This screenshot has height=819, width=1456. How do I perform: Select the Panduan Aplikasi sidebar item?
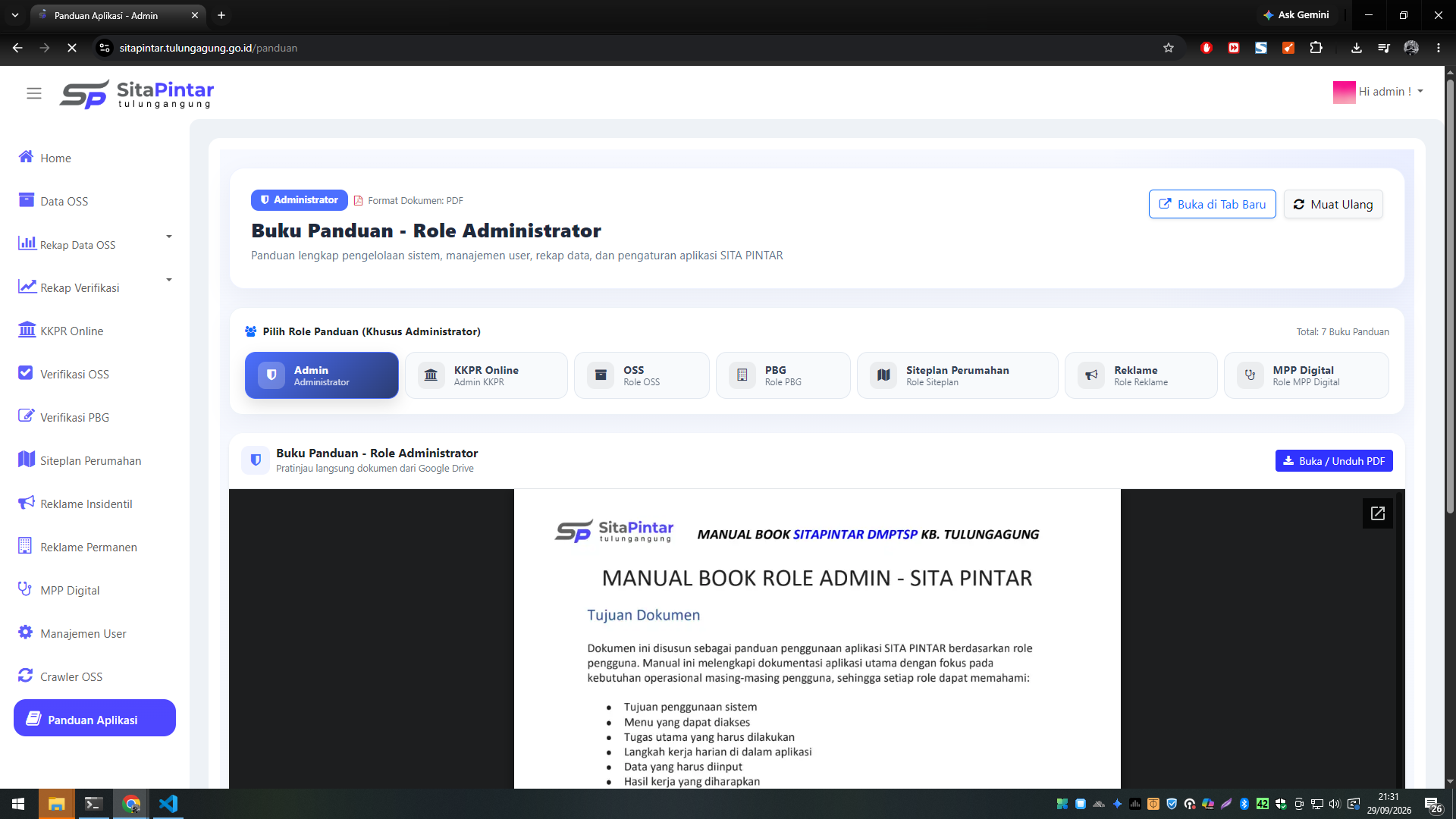pyautogui.click(x=95, y=718)
